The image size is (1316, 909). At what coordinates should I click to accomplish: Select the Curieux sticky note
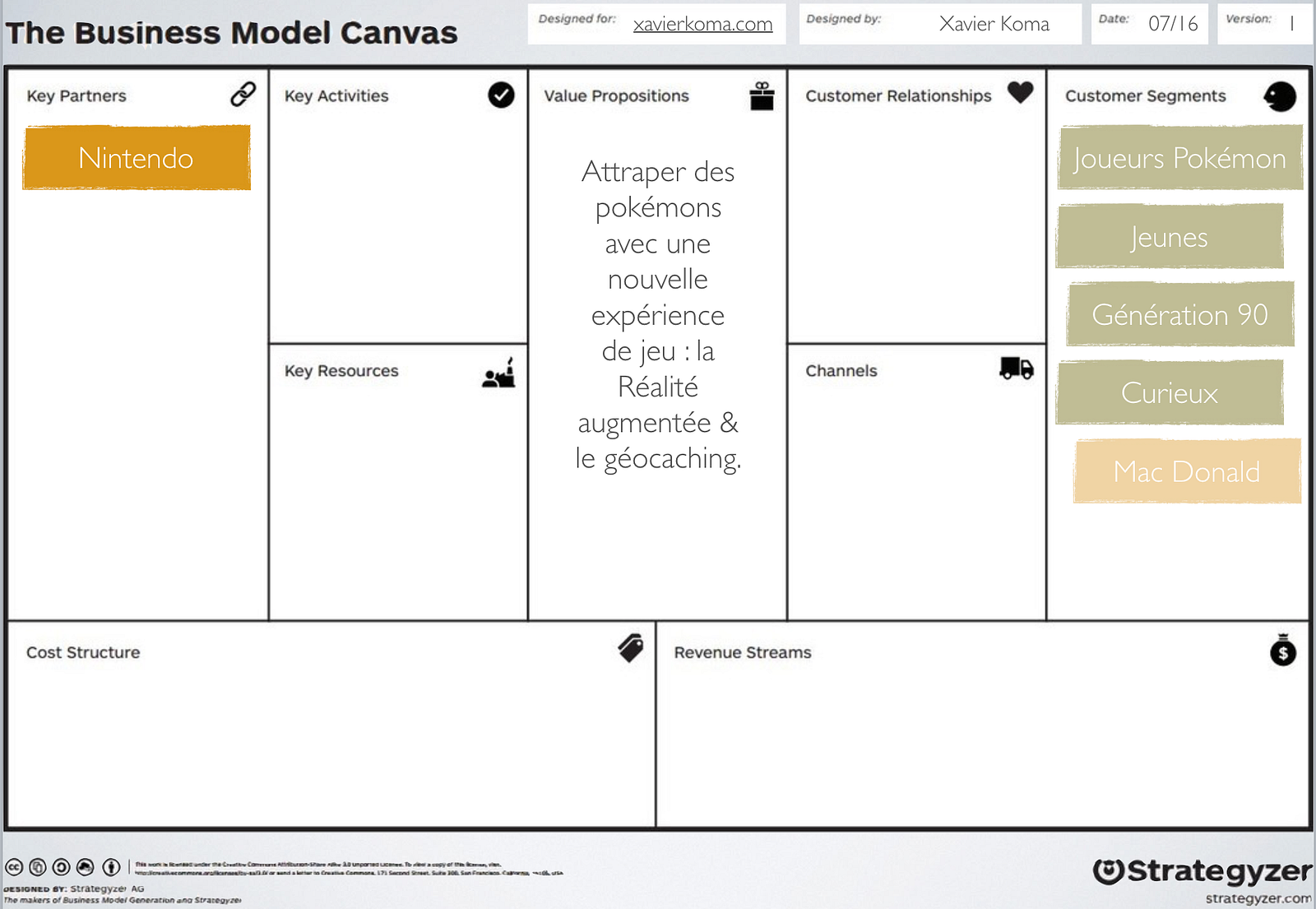tap(1169, 392)
